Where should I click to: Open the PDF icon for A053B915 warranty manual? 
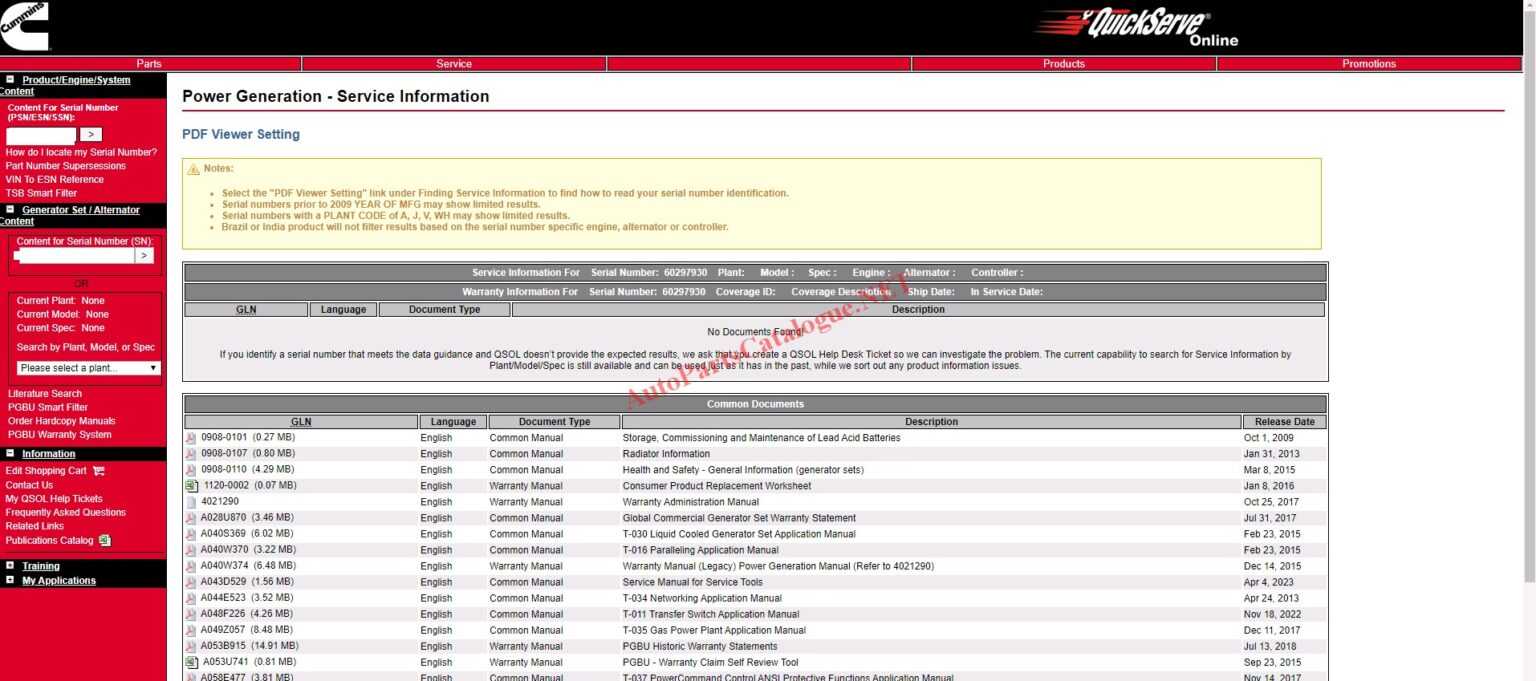[x=191, y=645]
